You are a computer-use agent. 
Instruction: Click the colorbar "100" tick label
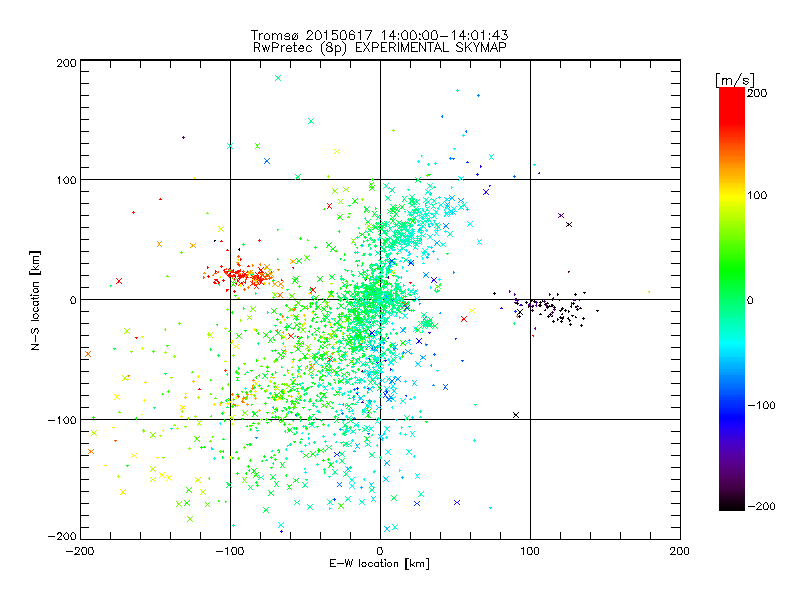(x=757, y=195)
